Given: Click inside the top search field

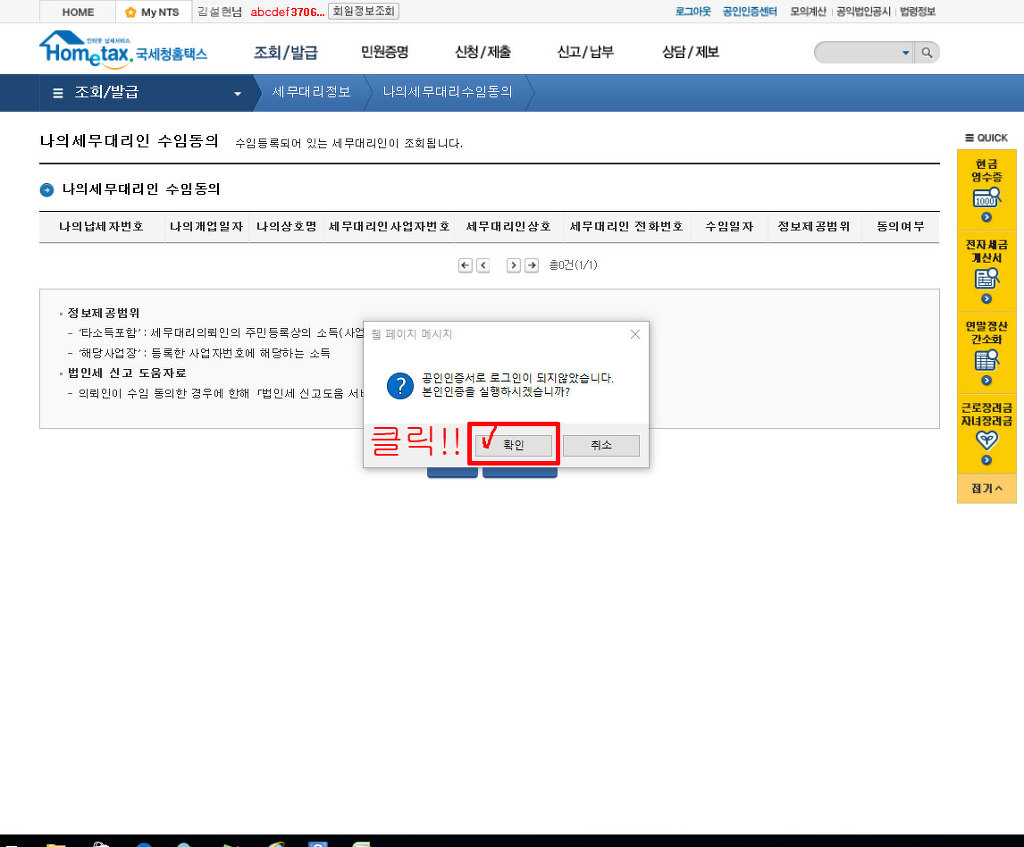Looking at the screenshot, I should 859,52.
